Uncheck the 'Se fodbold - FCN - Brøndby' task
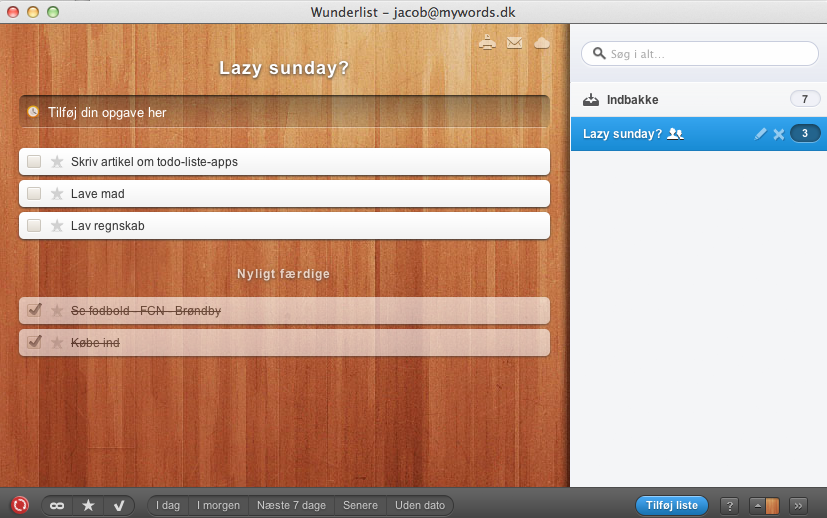 [x=34, y=310]
